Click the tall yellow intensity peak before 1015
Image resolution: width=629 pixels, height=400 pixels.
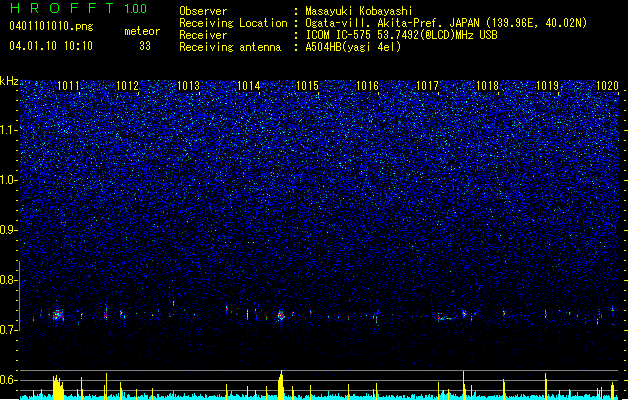(x=281, y=385)
